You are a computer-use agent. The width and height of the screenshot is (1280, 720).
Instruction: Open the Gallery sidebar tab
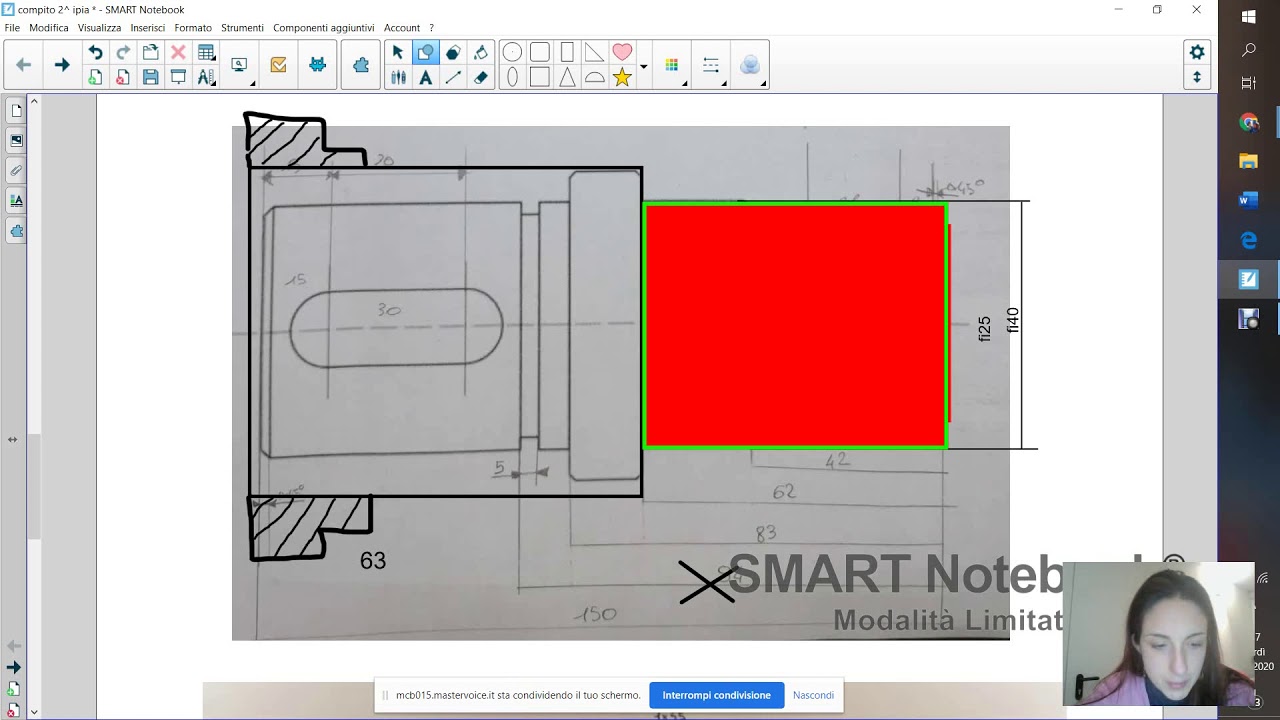click(x=16, y=140)
